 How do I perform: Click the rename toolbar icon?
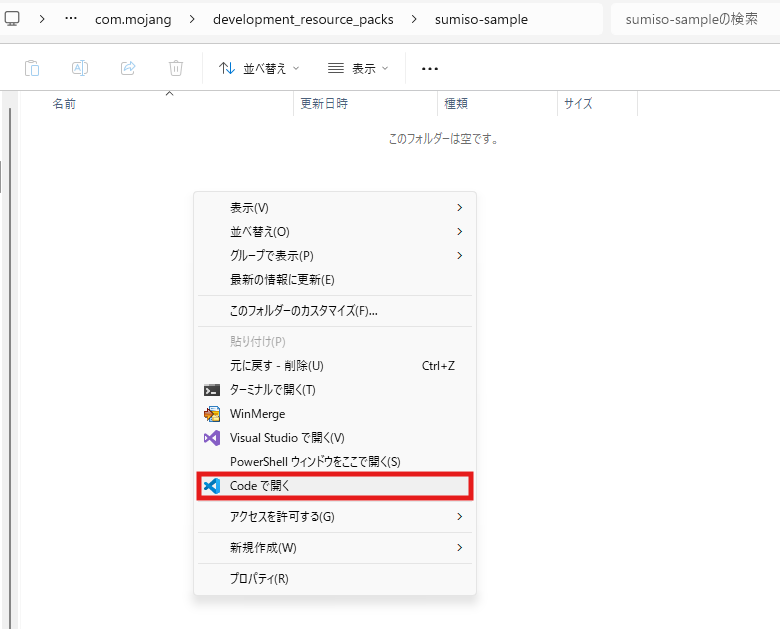pyautogui.click(x=80, y=68)
